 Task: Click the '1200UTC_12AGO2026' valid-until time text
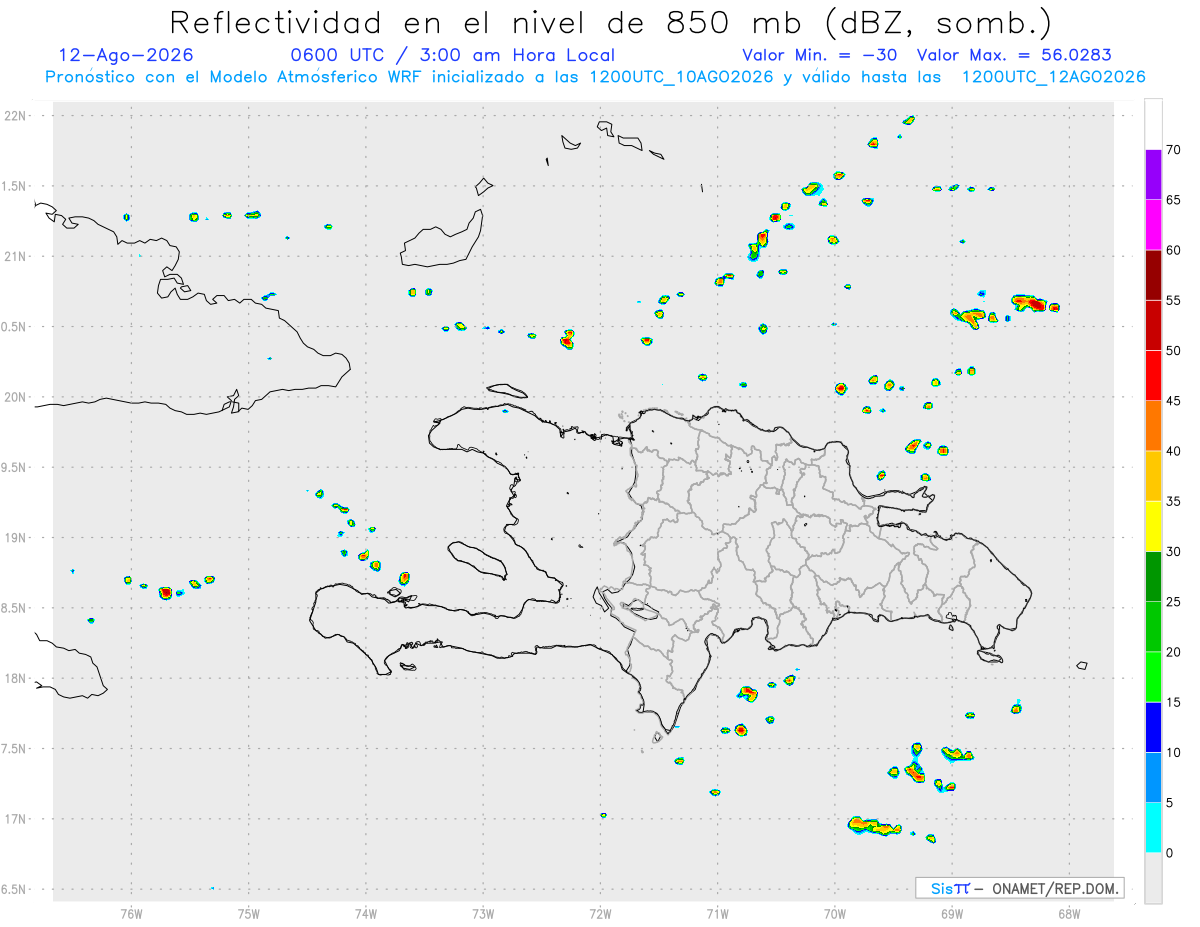point(1053,77)
